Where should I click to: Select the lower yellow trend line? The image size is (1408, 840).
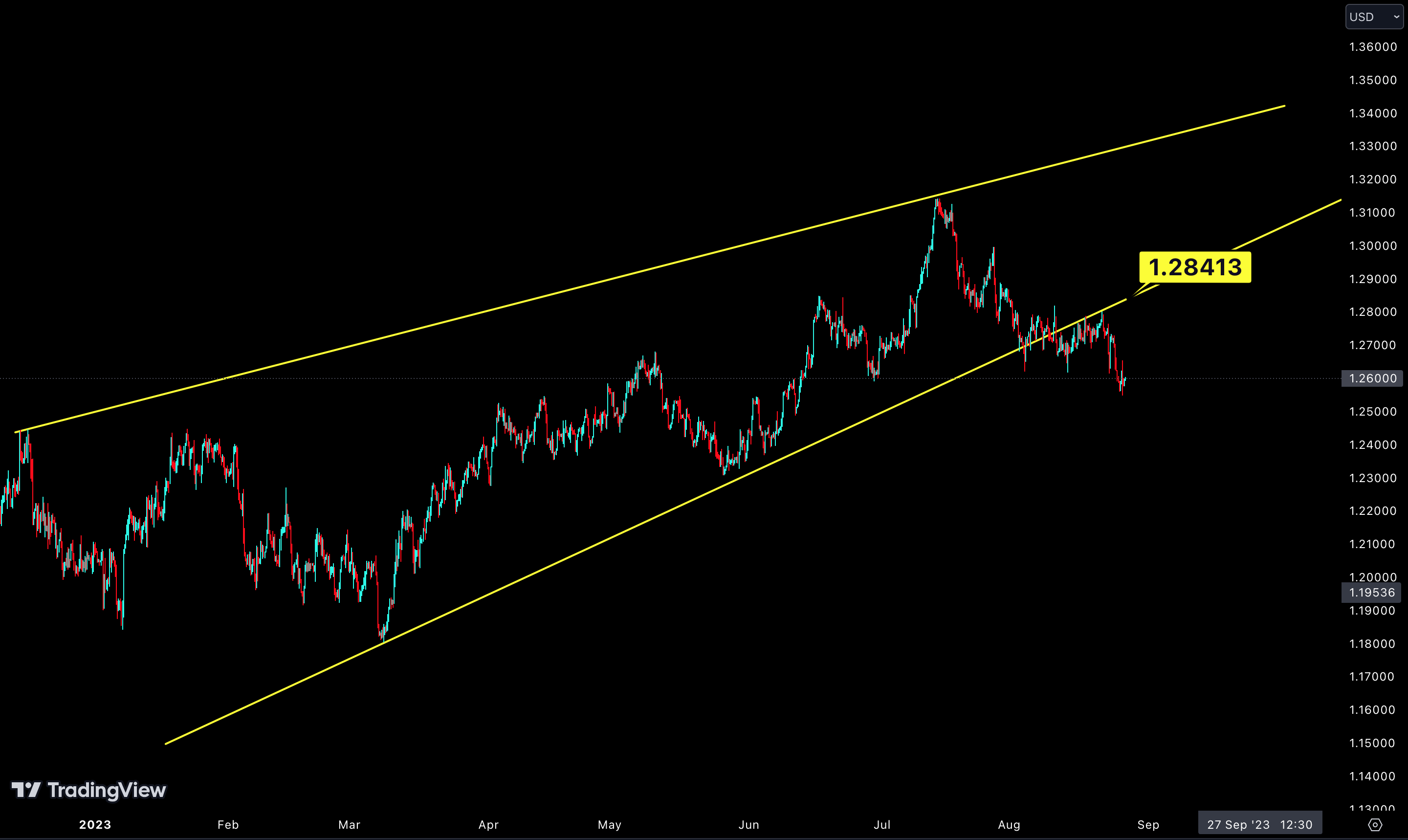(753, 471)
